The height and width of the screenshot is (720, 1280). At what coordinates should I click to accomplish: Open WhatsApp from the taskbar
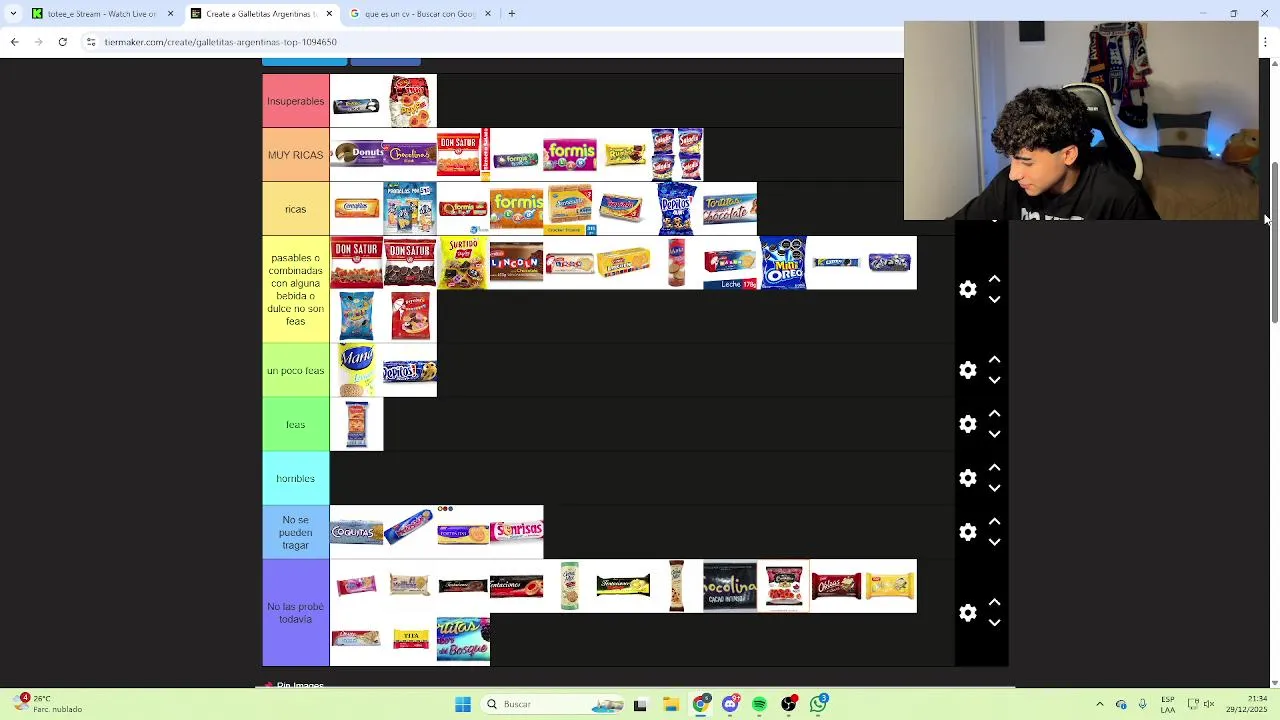coord(819,704)
